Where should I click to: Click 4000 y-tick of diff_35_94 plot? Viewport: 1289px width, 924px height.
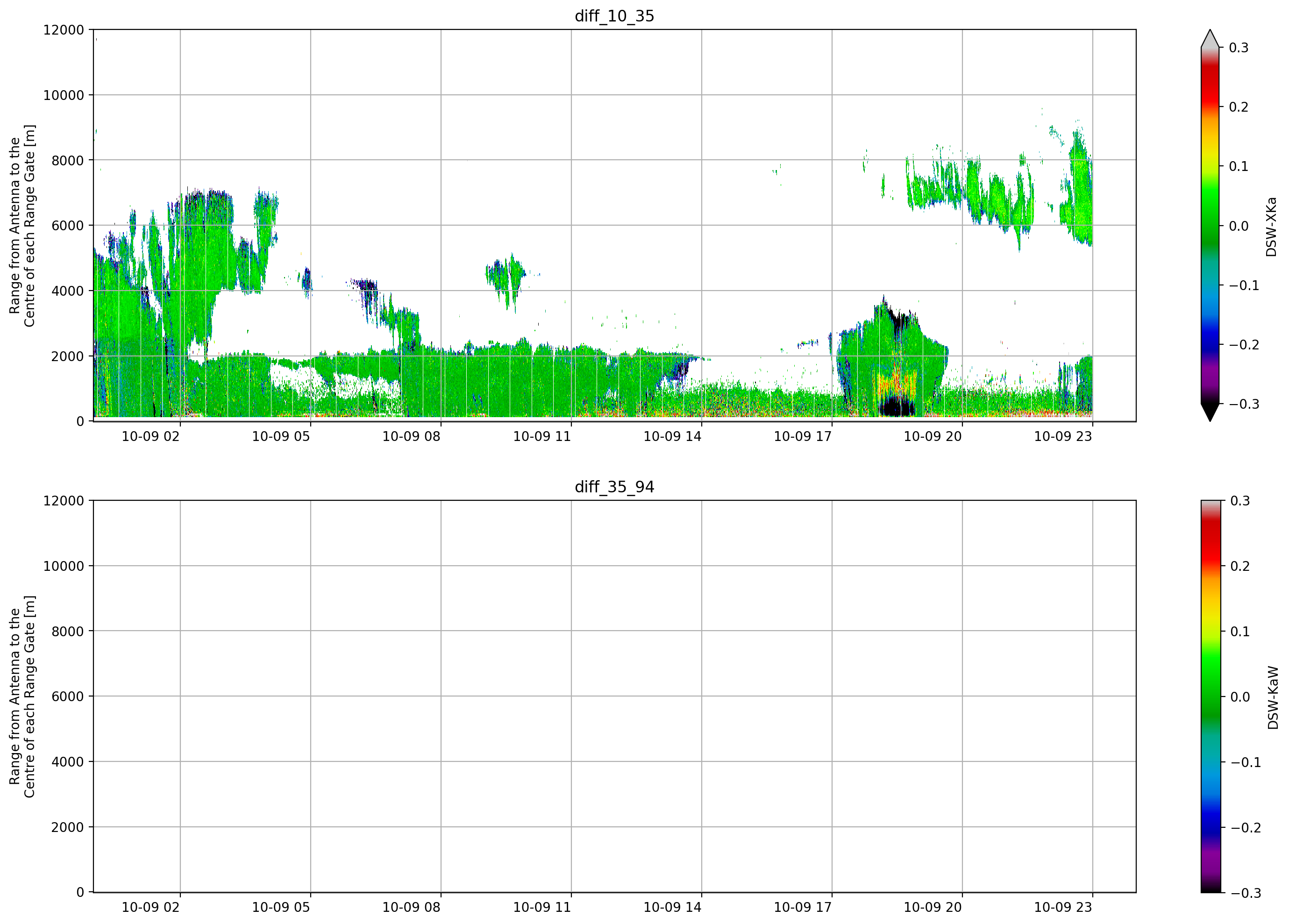[68, 762]
